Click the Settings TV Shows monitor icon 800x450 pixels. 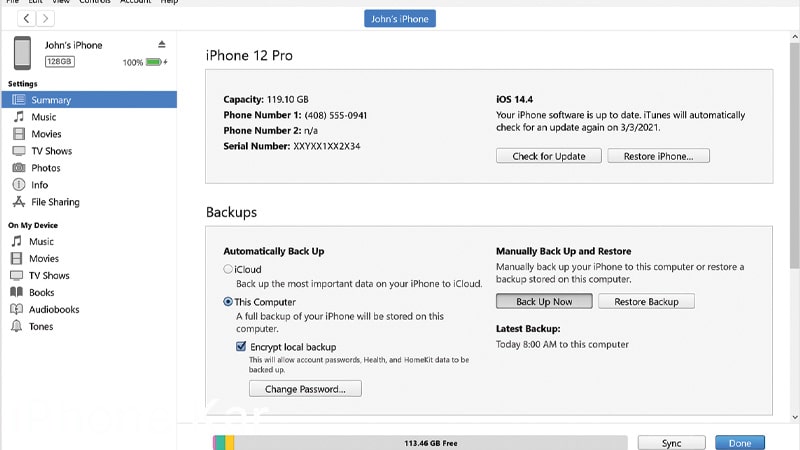click(x=19, y=151)
